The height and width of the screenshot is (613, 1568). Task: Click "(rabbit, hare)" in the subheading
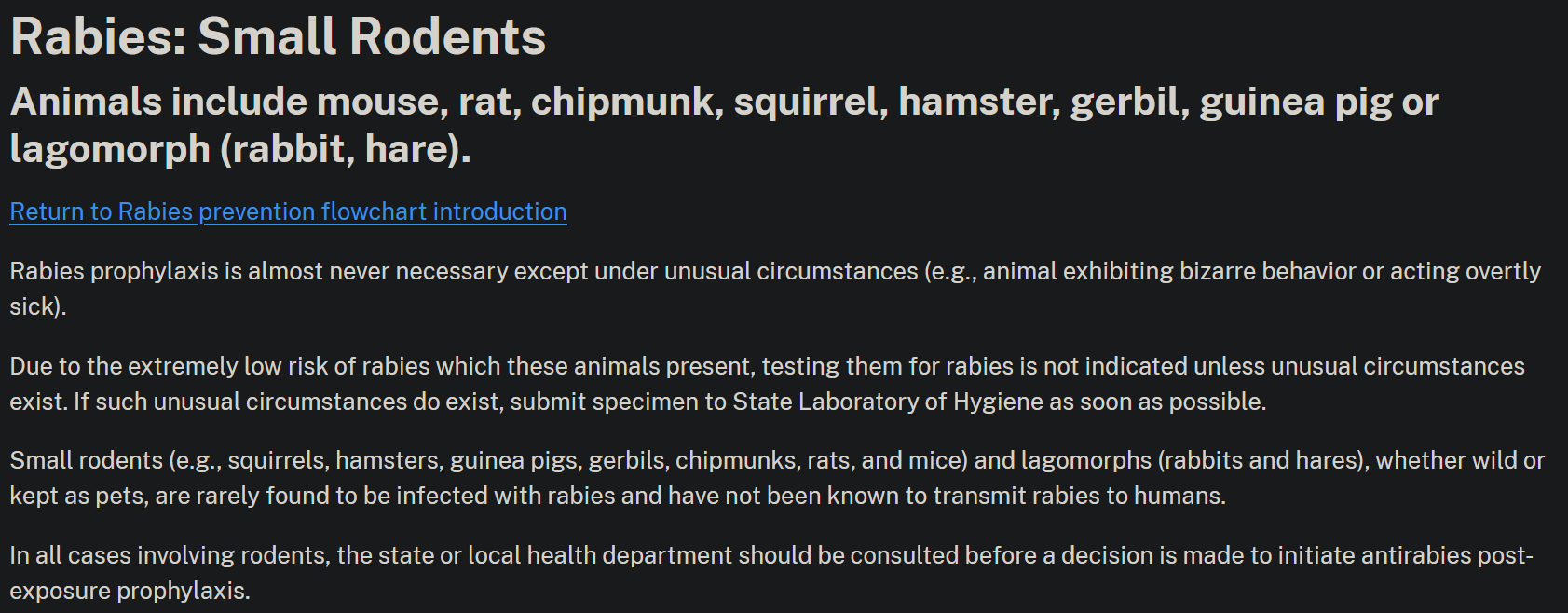[345, 149]
